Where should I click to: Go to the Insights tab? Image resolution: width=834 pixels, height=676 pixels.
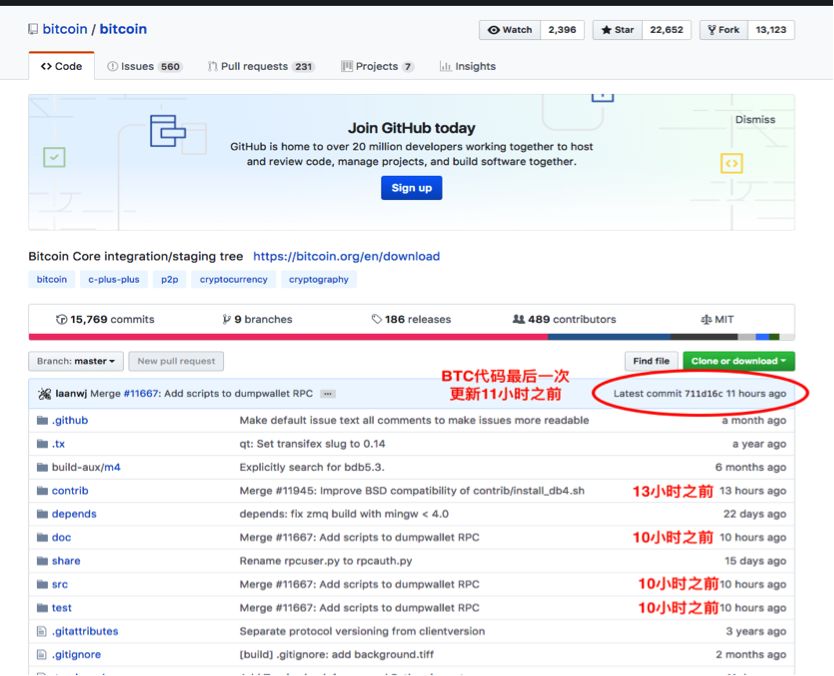[x=468, y=66]
